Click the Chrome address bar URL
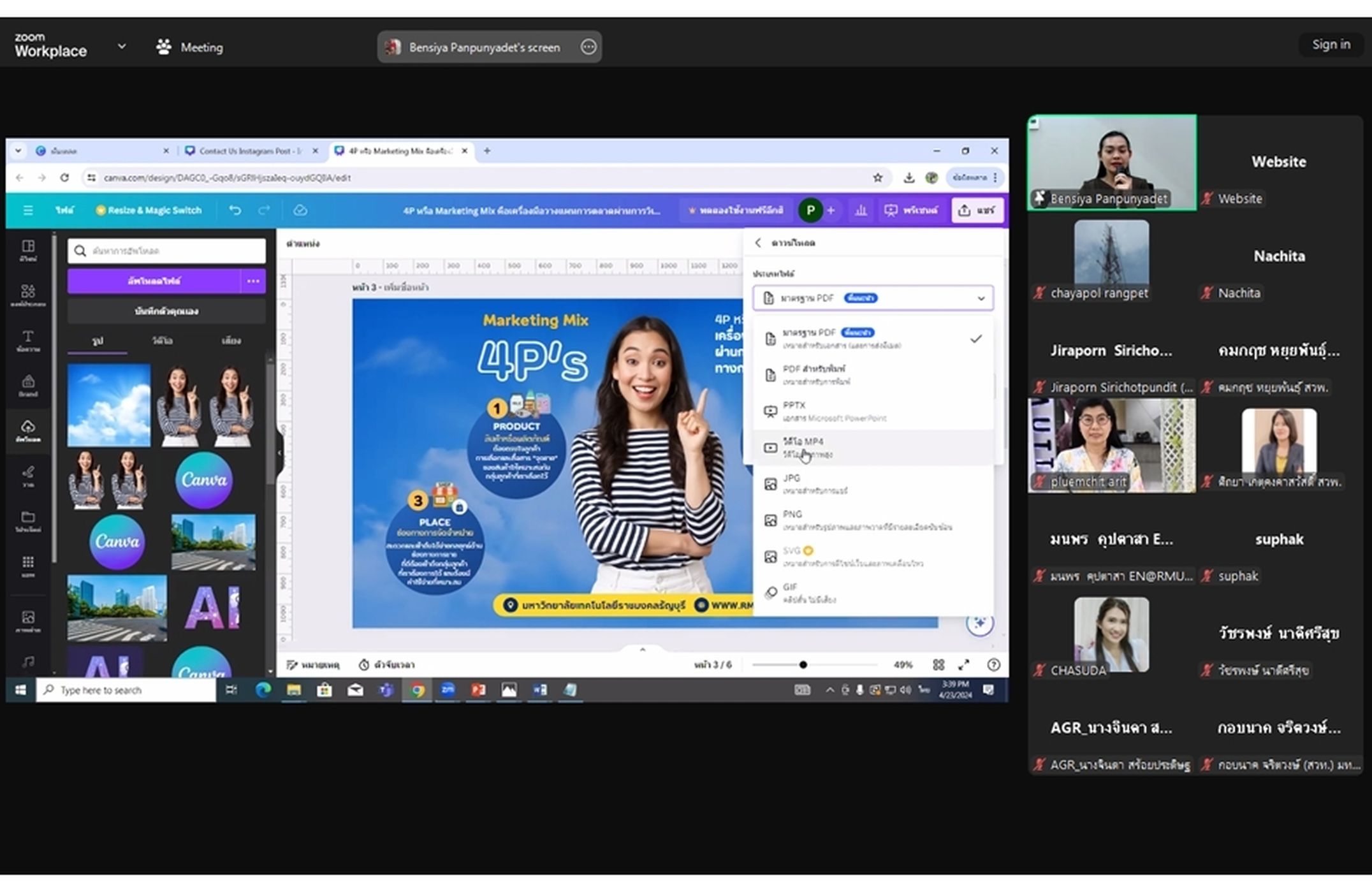 pos(227,177)
